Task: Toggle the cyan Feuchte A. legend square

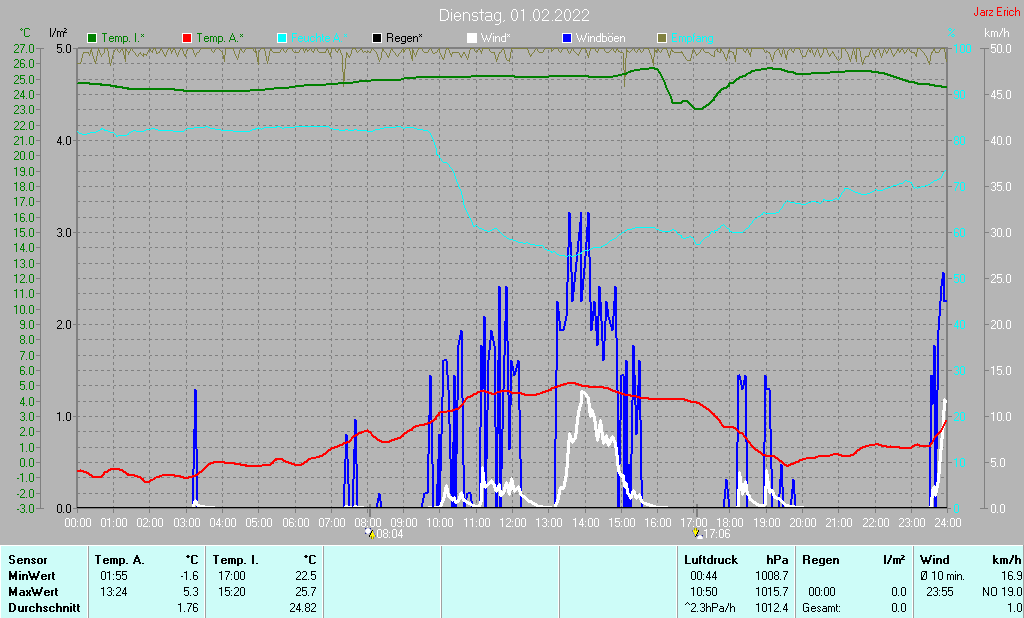Action: click(282, 38)
